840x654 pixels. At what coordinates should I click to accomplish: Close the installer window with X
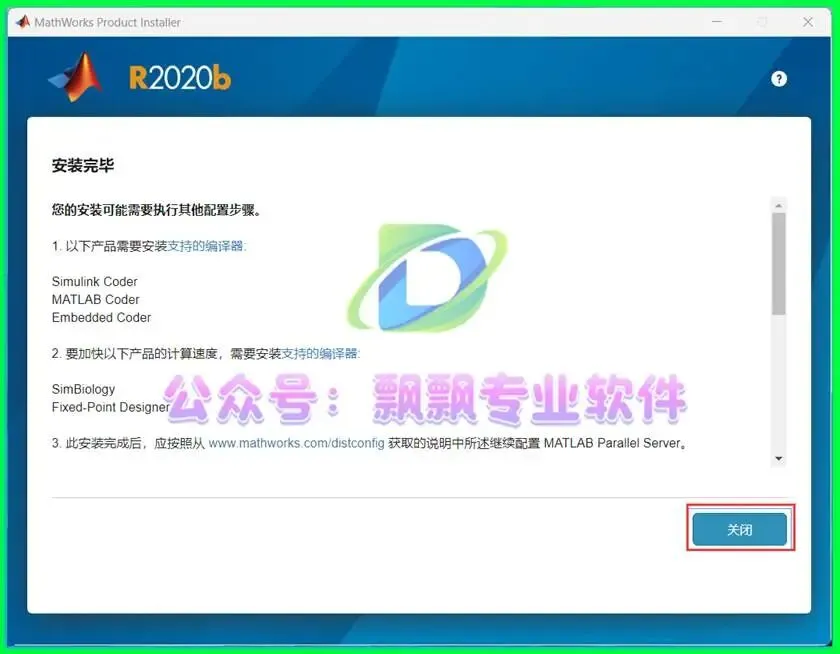pos(808,22)
